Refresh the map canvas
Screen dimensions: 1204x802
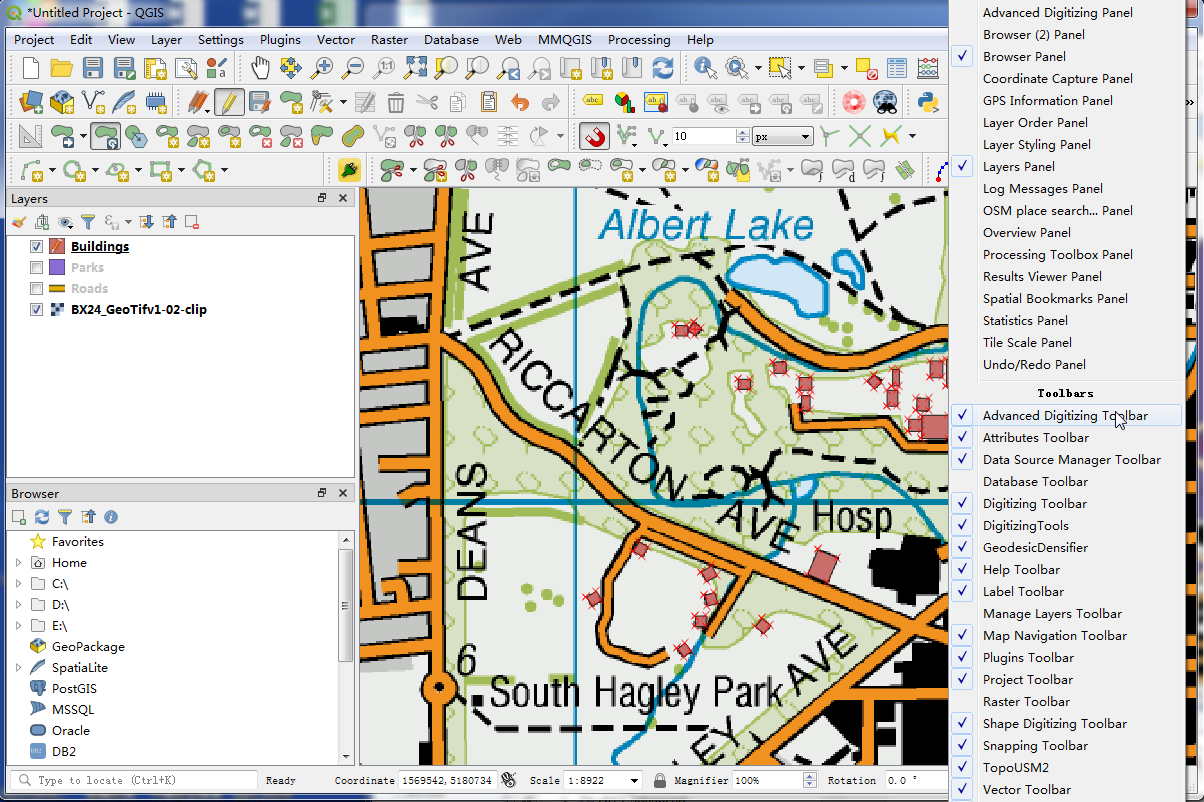[x=662, y=68]
